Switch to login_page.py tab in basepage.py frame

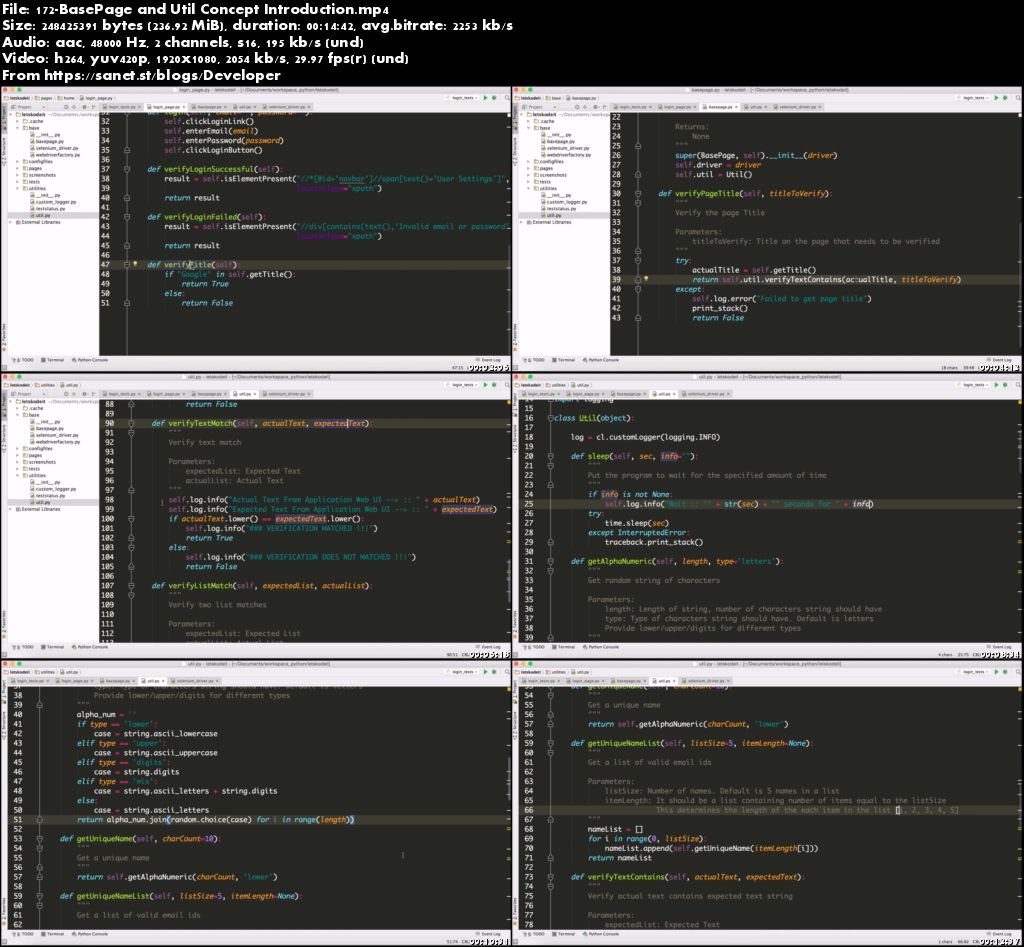677,106
